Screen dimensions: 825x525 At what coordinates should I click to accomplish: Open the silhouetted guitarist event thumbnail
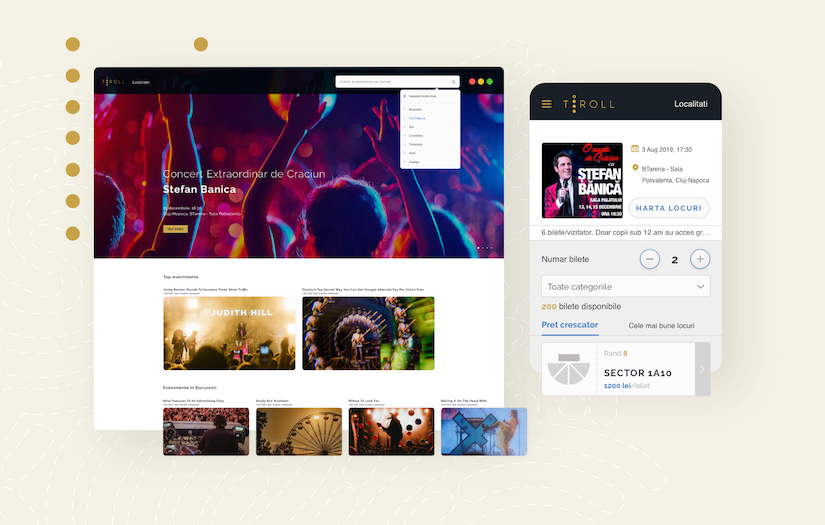391,431
